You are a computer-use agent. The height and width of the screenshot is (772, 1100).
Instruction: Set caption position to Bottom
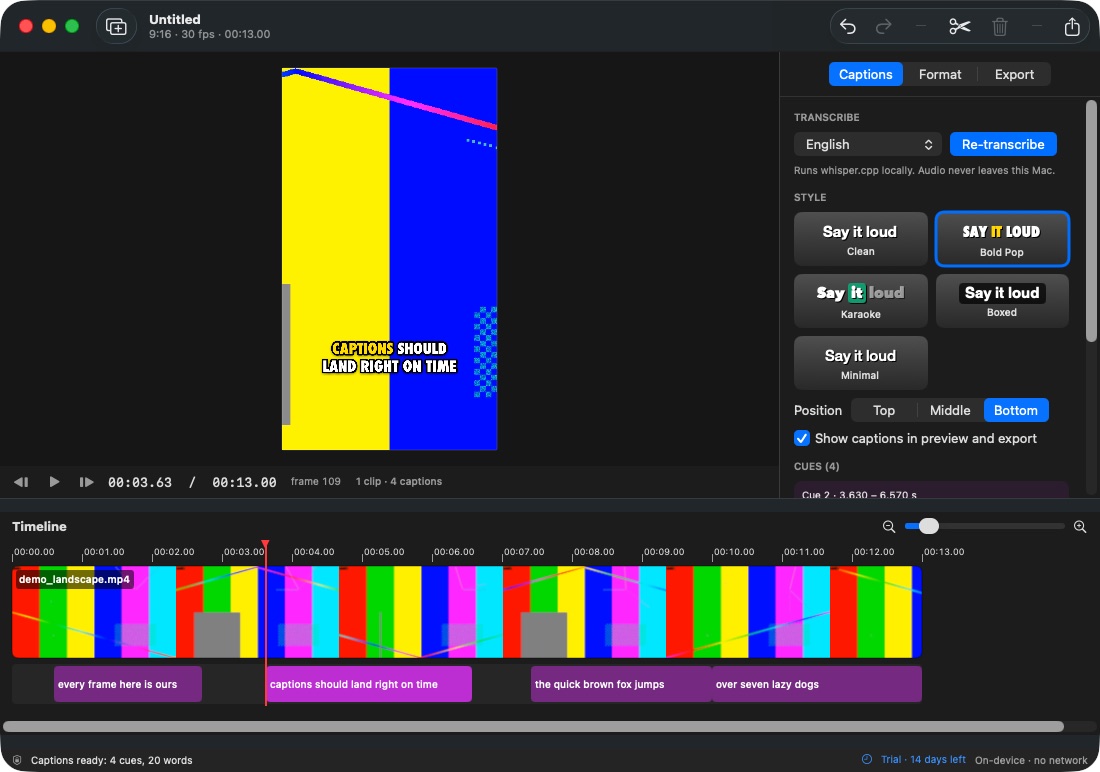[x=1016, y=411]
